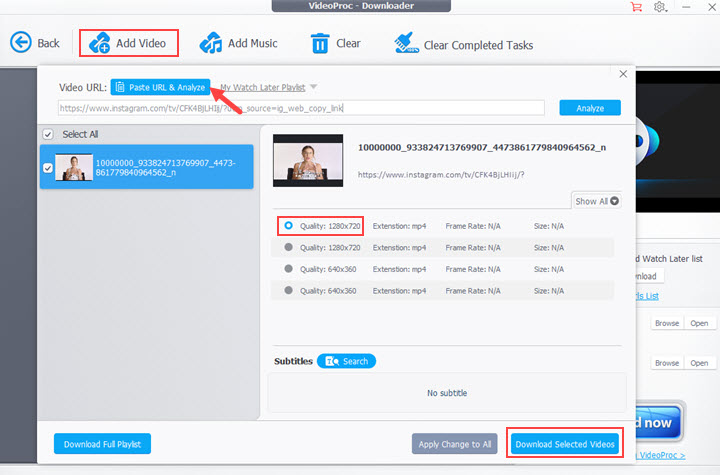Click the instagram.com/tv/CFK4BjLHIij video link
720x475 pixels.
[441, 175]
